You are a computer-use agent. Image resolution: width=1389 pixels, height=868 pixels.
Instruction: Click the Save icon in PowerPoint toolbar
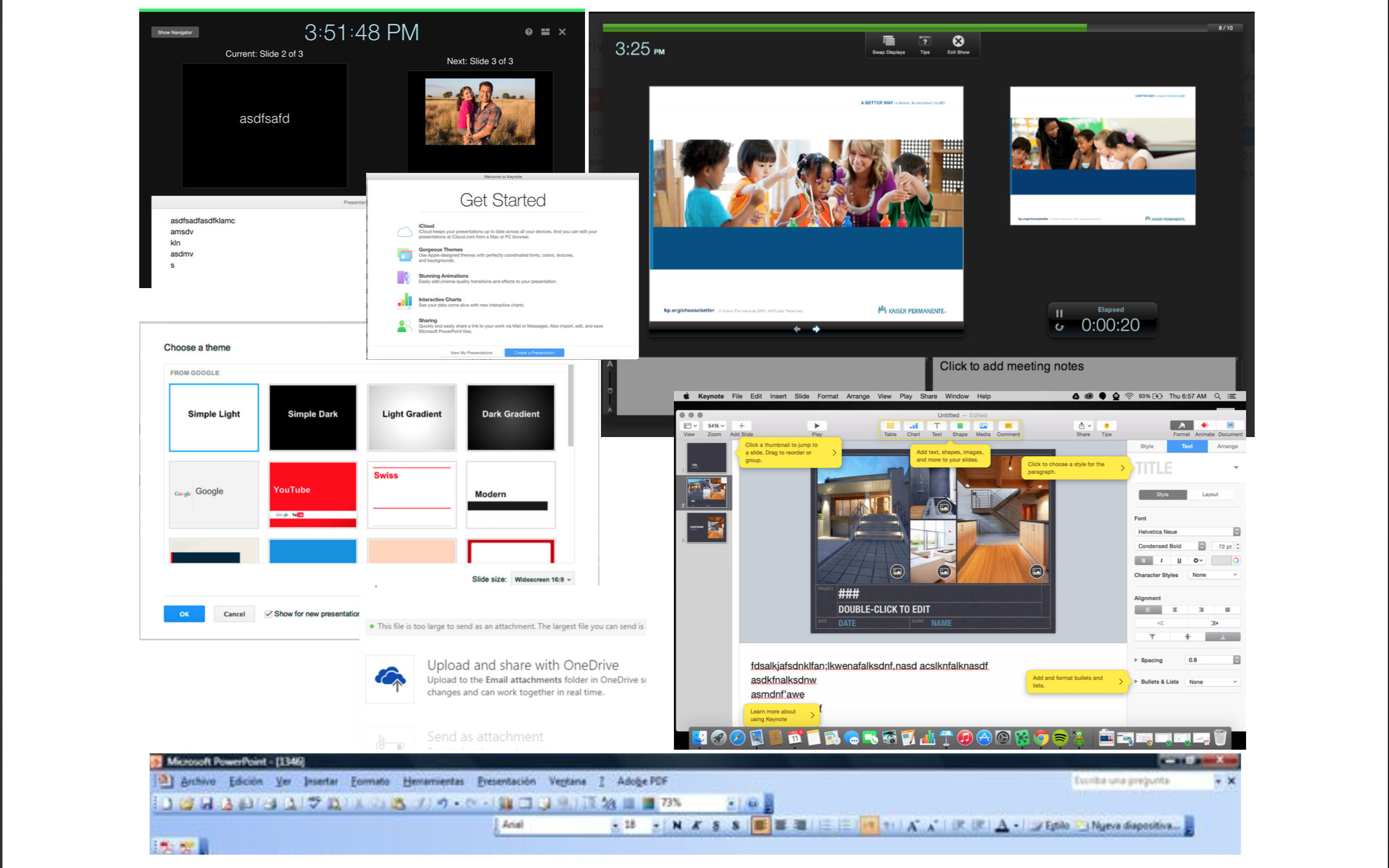pos(207,803)
